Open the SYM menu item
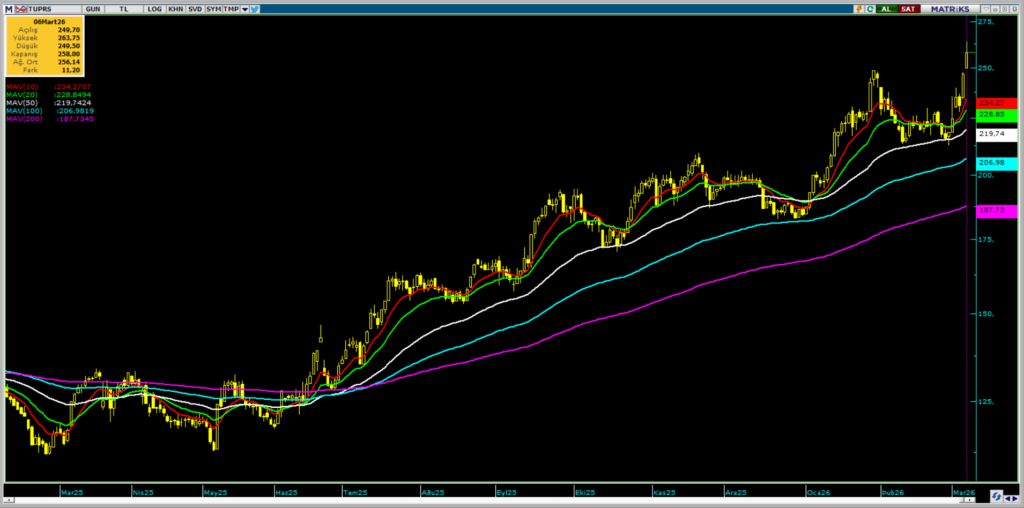 (x=214, y=8)
